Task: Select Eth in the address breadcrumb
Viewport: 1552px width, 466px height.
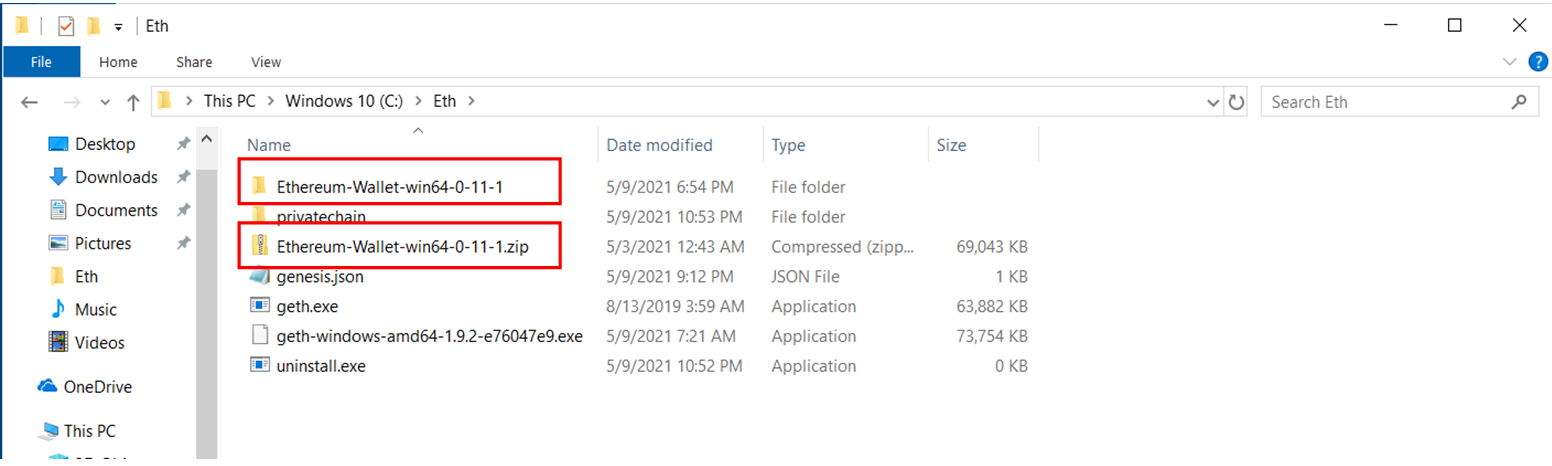Action: (445, 101)
